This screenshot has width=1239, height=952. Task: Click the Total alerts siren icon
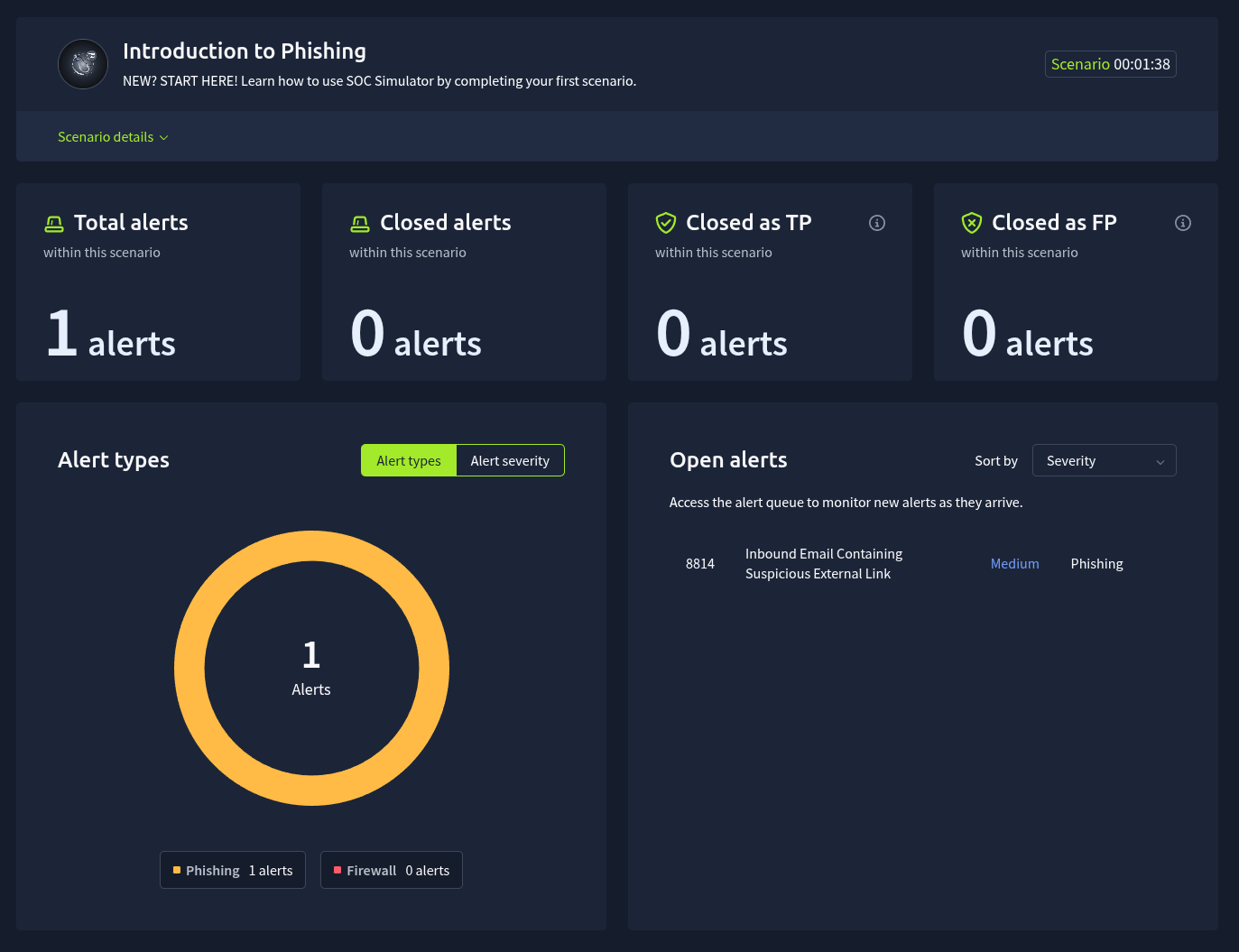tap(54, 223)
